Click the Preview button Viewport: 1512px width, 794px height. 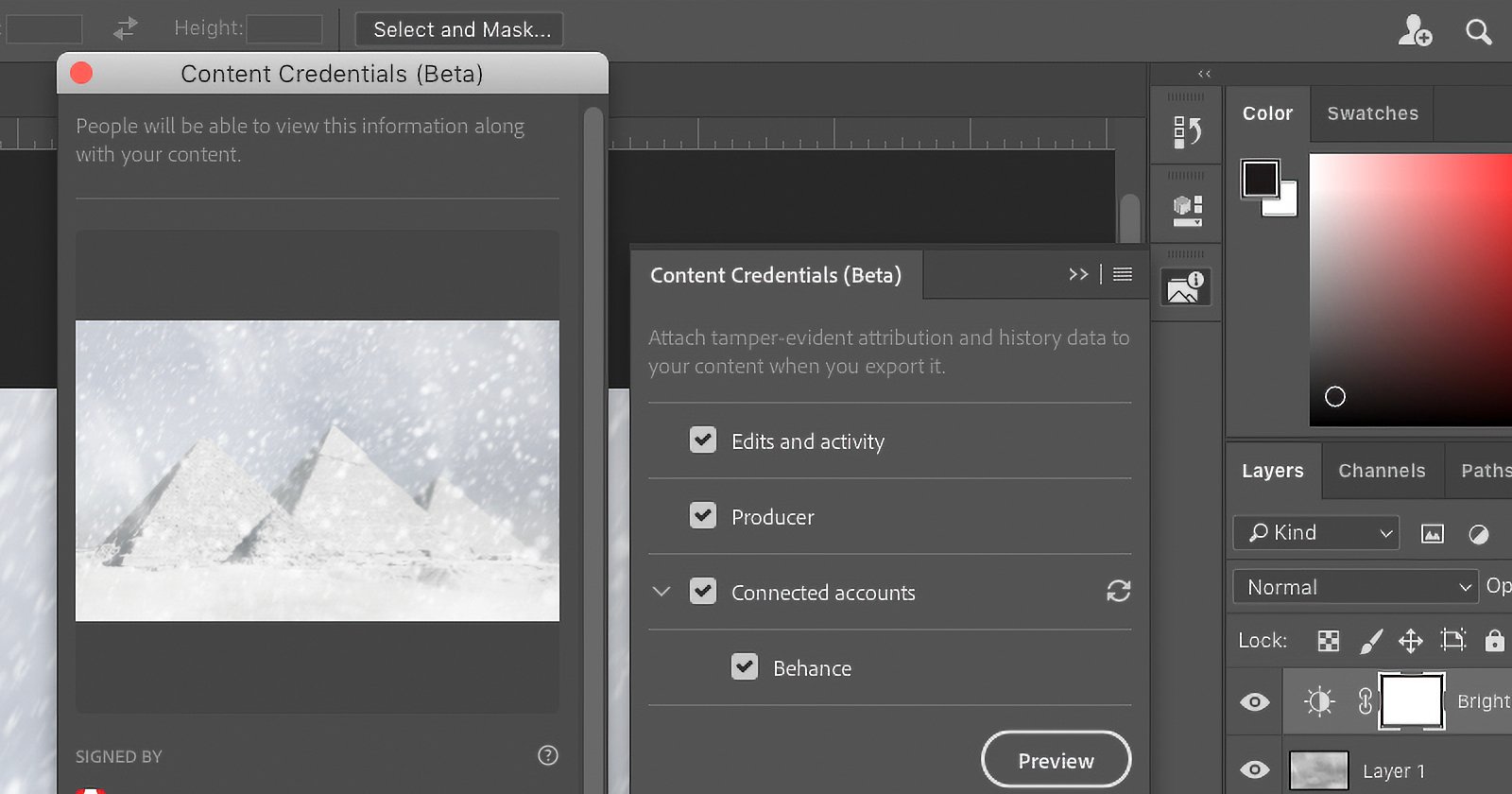pyautogui.click(x=1056, y=760)
